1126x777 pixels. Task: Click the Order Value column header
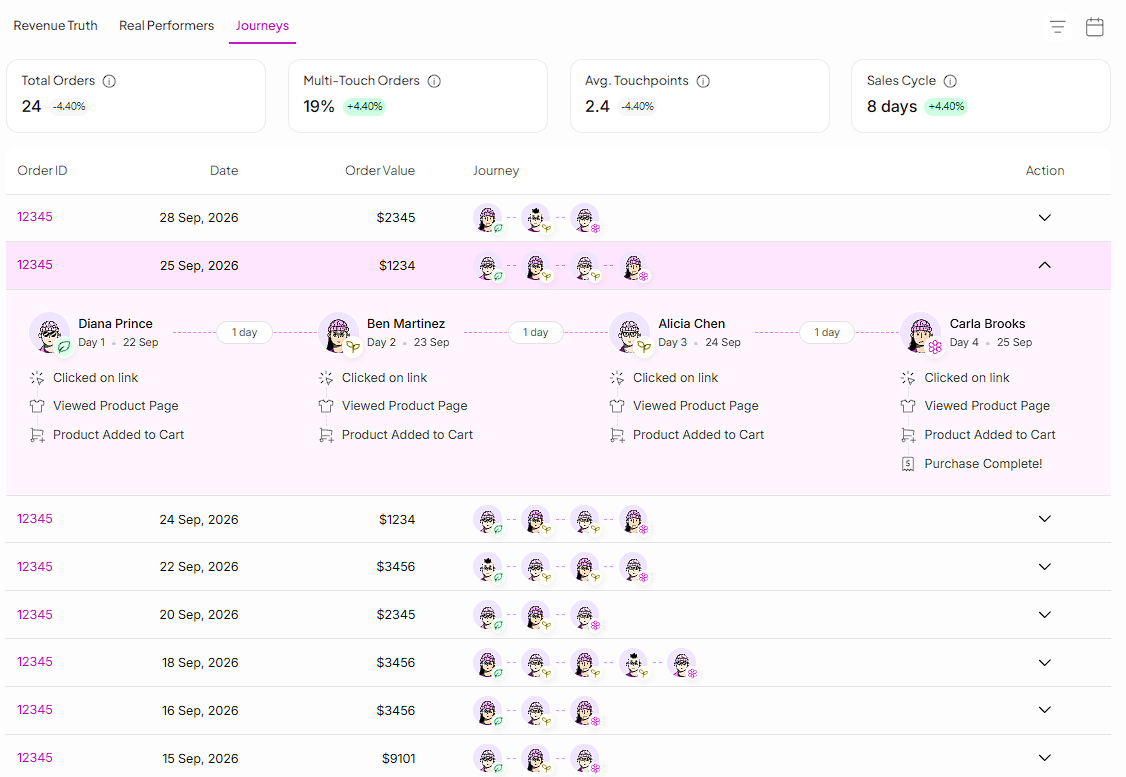pyautogui.click(x=380, y=171)
